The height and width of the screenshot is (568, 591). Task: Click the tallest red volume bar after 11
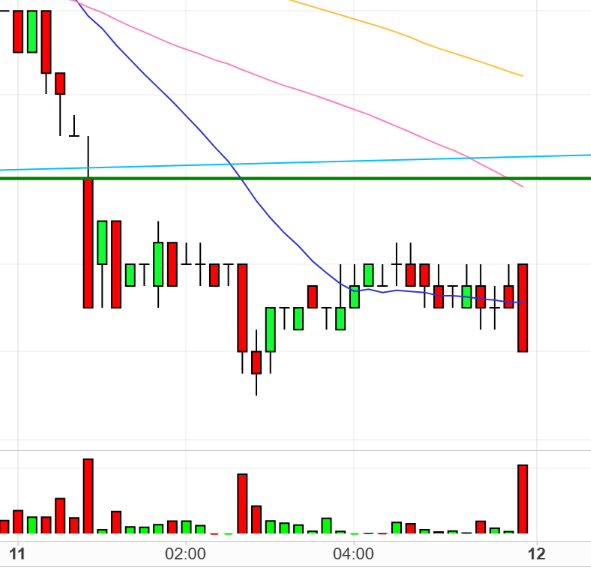[x=88, y=496]
